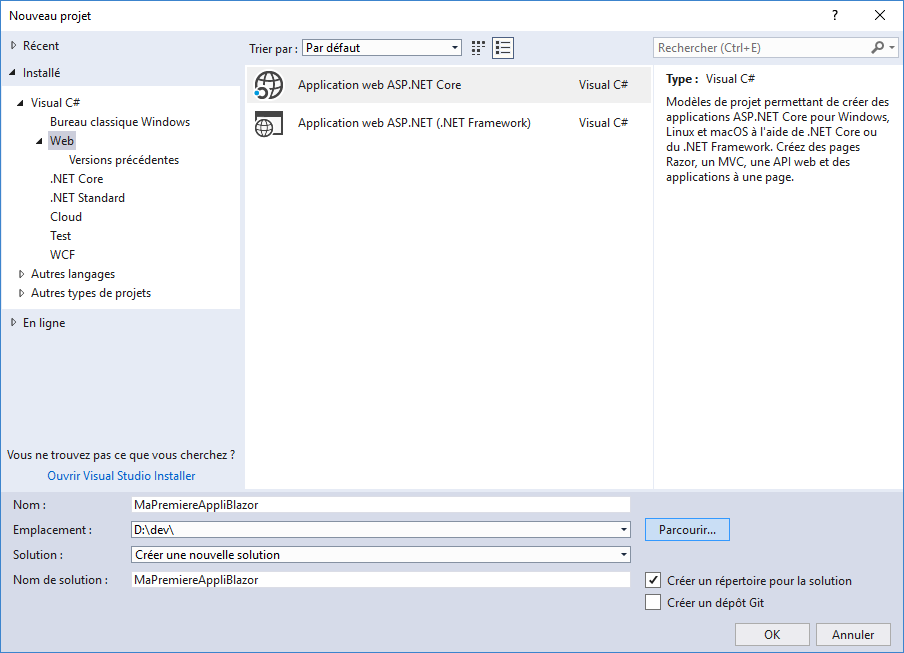Switch to medium icons list view

(503, 48)
